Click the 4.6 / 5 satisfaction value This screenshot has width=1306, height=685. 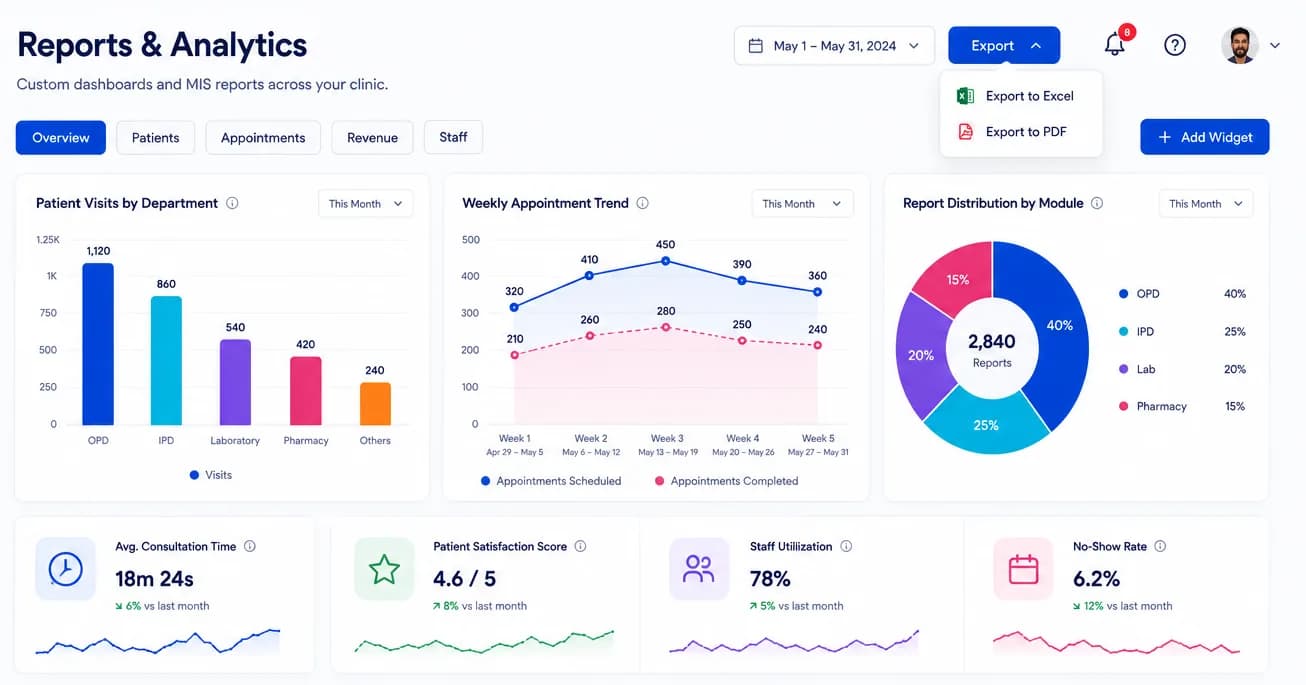click(x=464, y=578)
